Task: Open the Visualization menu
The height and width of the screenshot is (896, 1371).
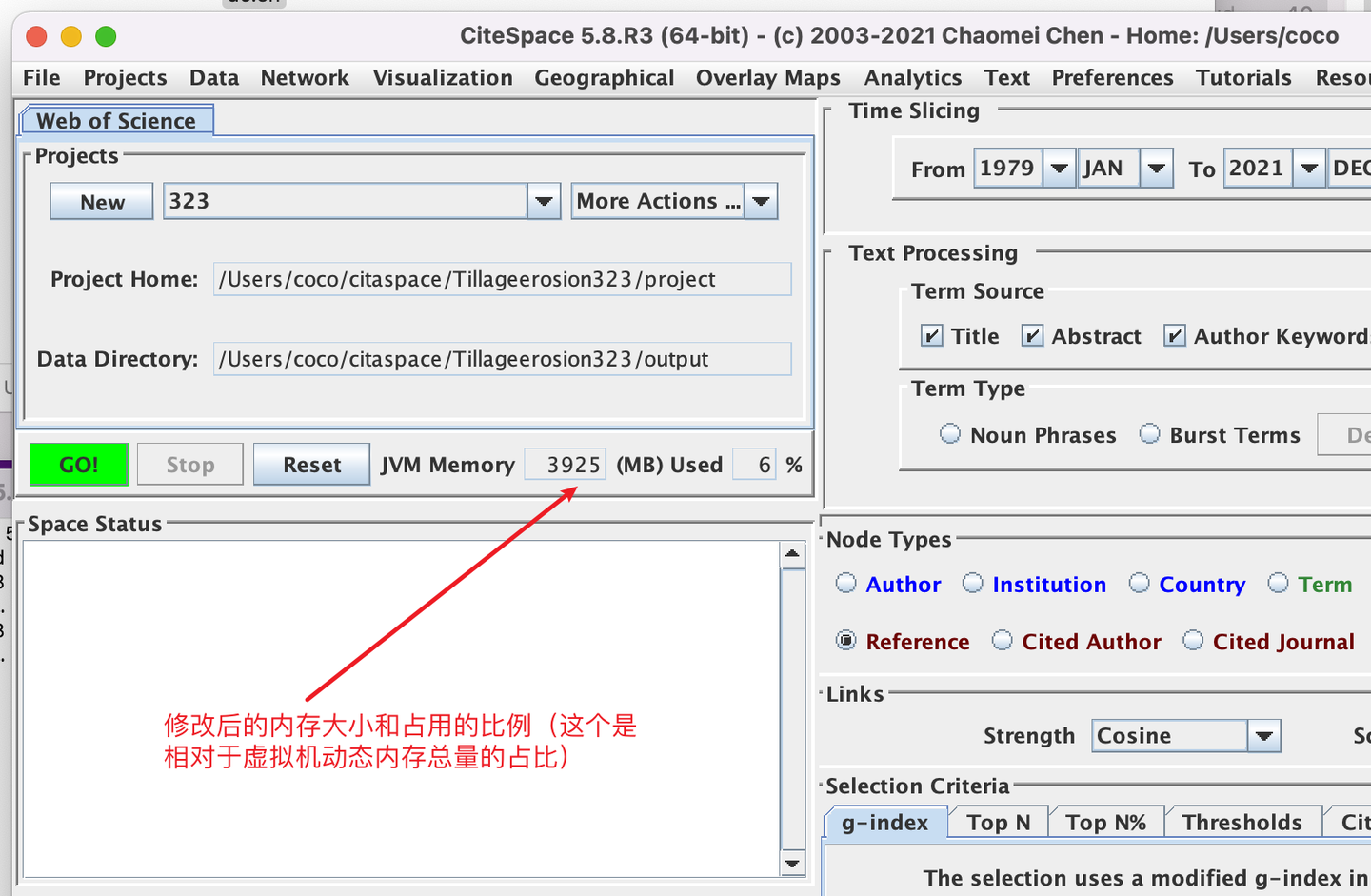Action: click(443, 78)
